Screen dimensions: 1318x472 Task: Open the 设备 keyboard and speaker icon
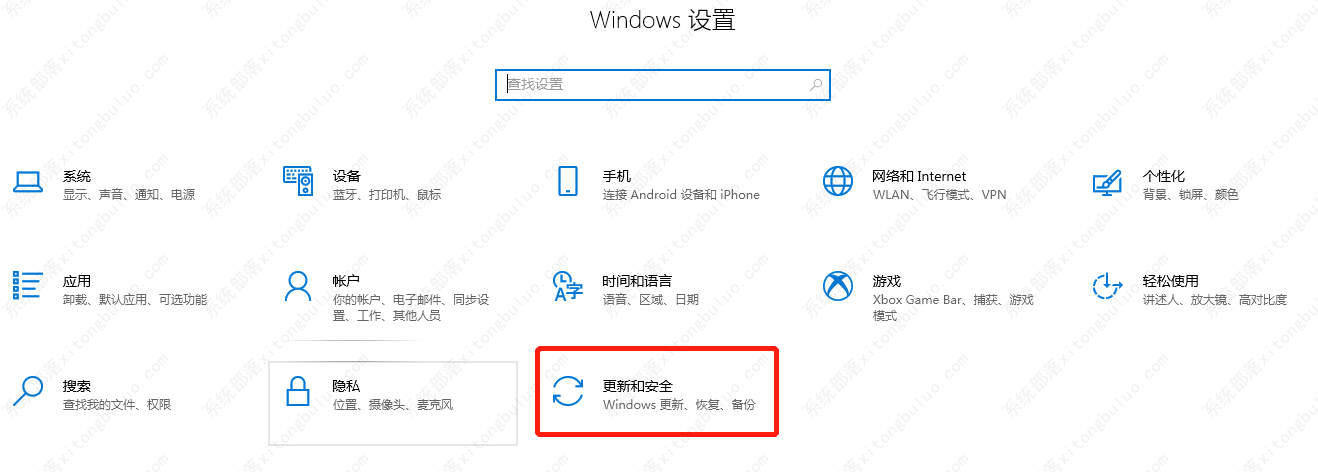point(298,181)
